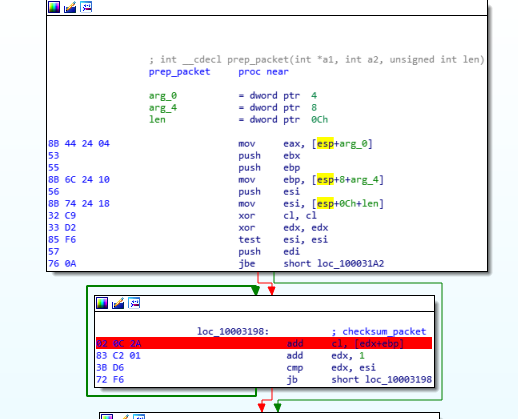Select arg_0 variable definition

pos(233,96)
